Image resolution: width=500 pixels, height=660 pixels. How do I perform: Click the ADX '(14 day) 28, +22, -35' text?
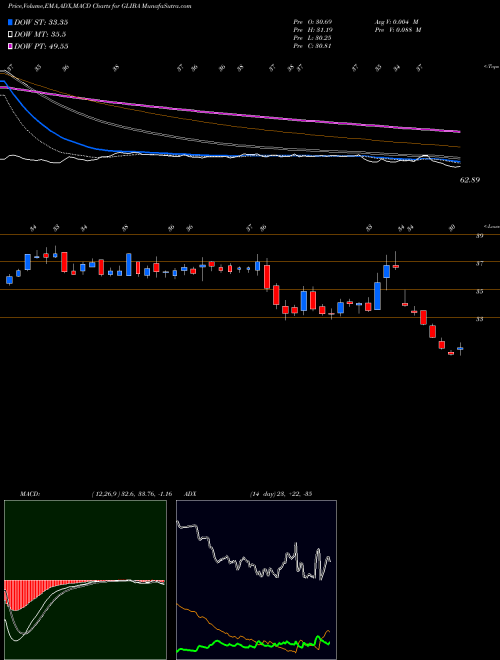280,494
